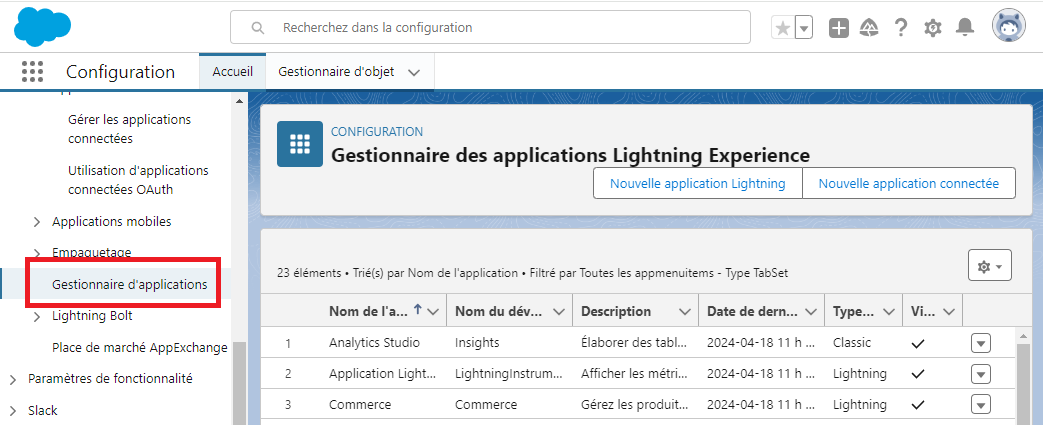The height and width of the screenshot is (425, 1043).
Task: Open Nom de l'application column menu chevron
Action: pyautogui.click(x=433, y=311)
